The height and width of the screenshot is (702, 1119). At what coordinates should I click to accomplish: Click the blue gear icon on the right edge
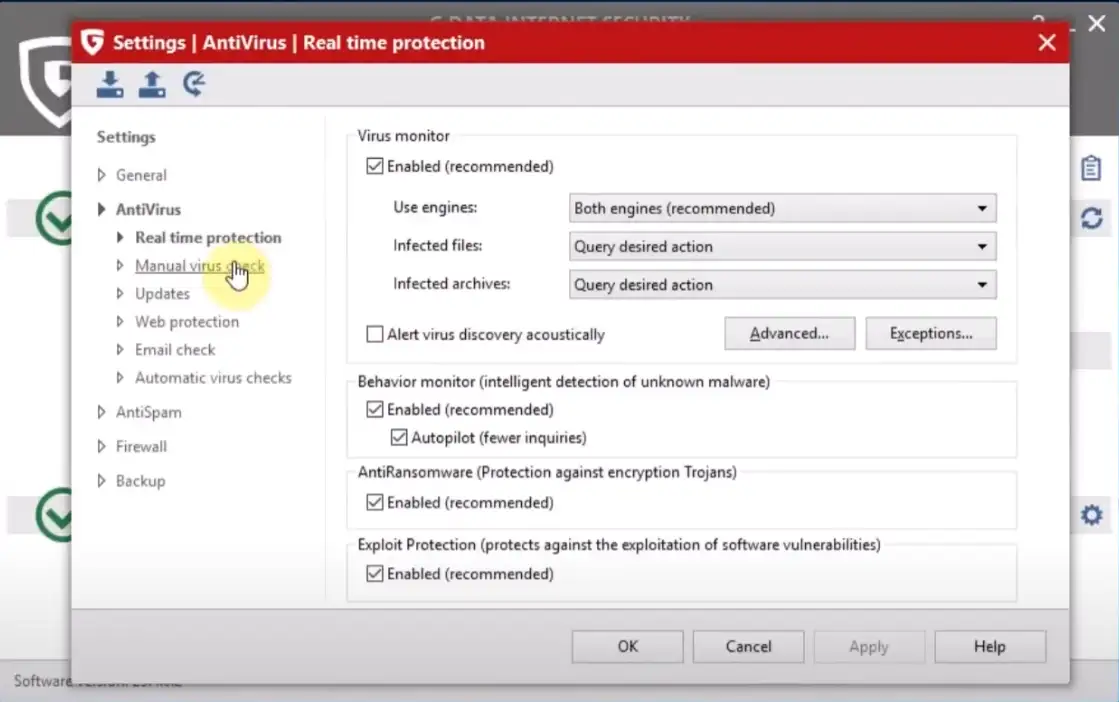(x=1091, y=516)
